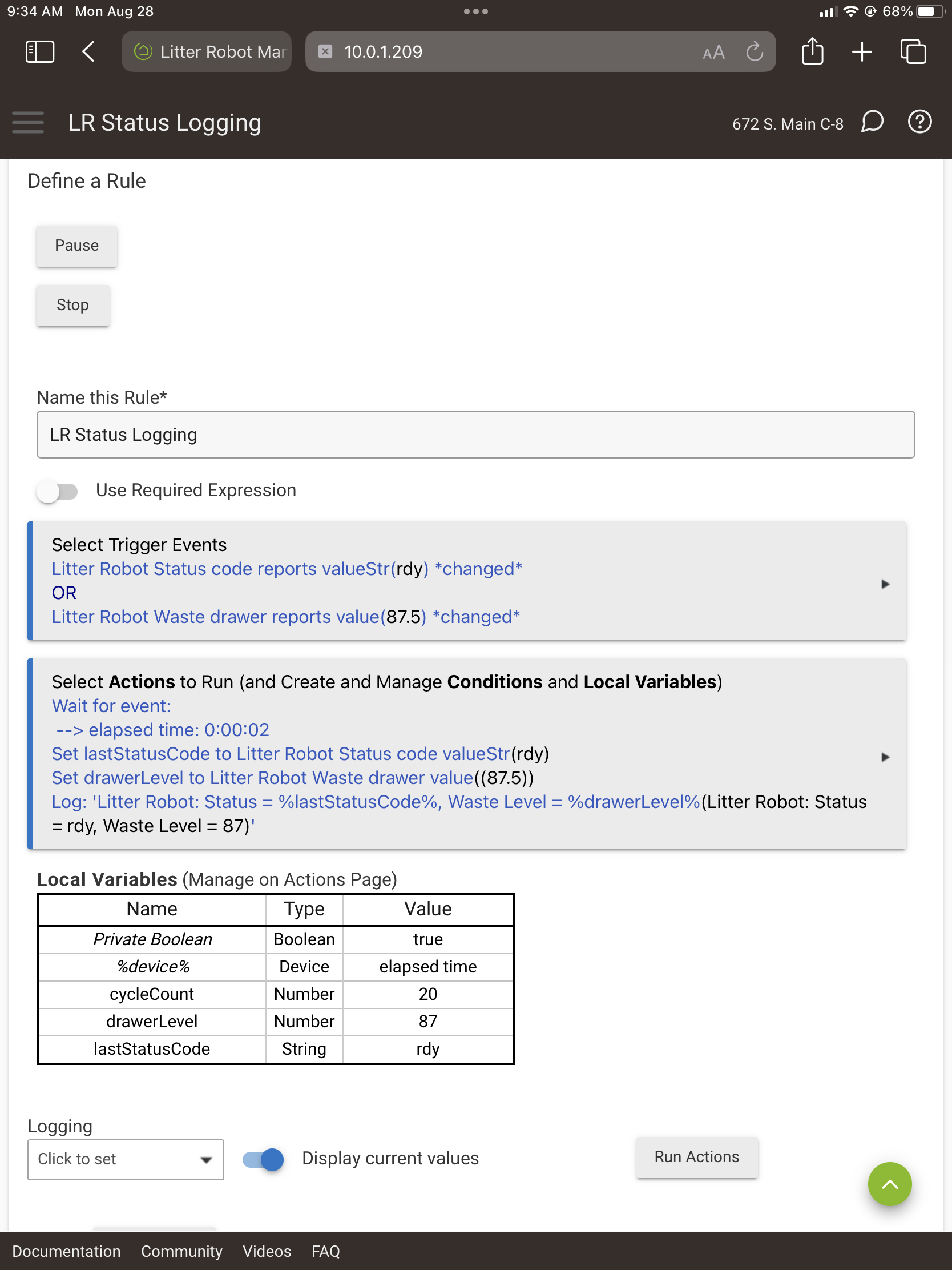Switch to the Litter Robot Mar tab

tap(207, 51)
